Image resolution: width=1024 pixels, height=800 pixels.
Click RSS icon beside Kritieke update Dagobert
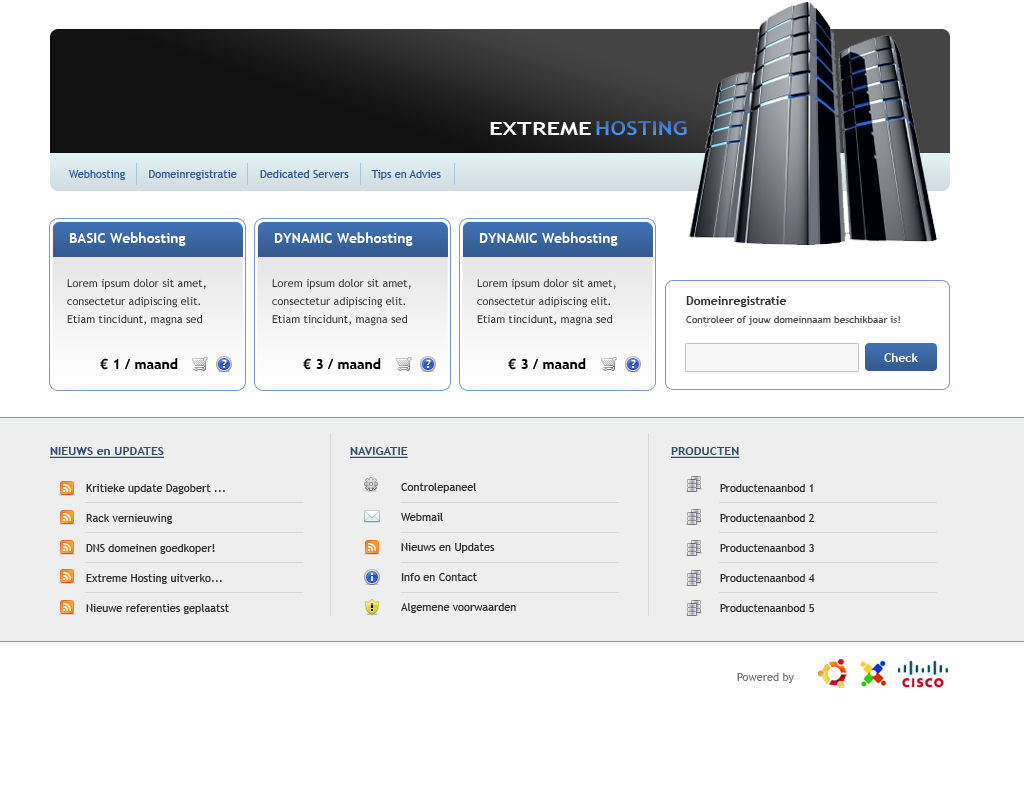pyautogui.click(x=67, y=487)
